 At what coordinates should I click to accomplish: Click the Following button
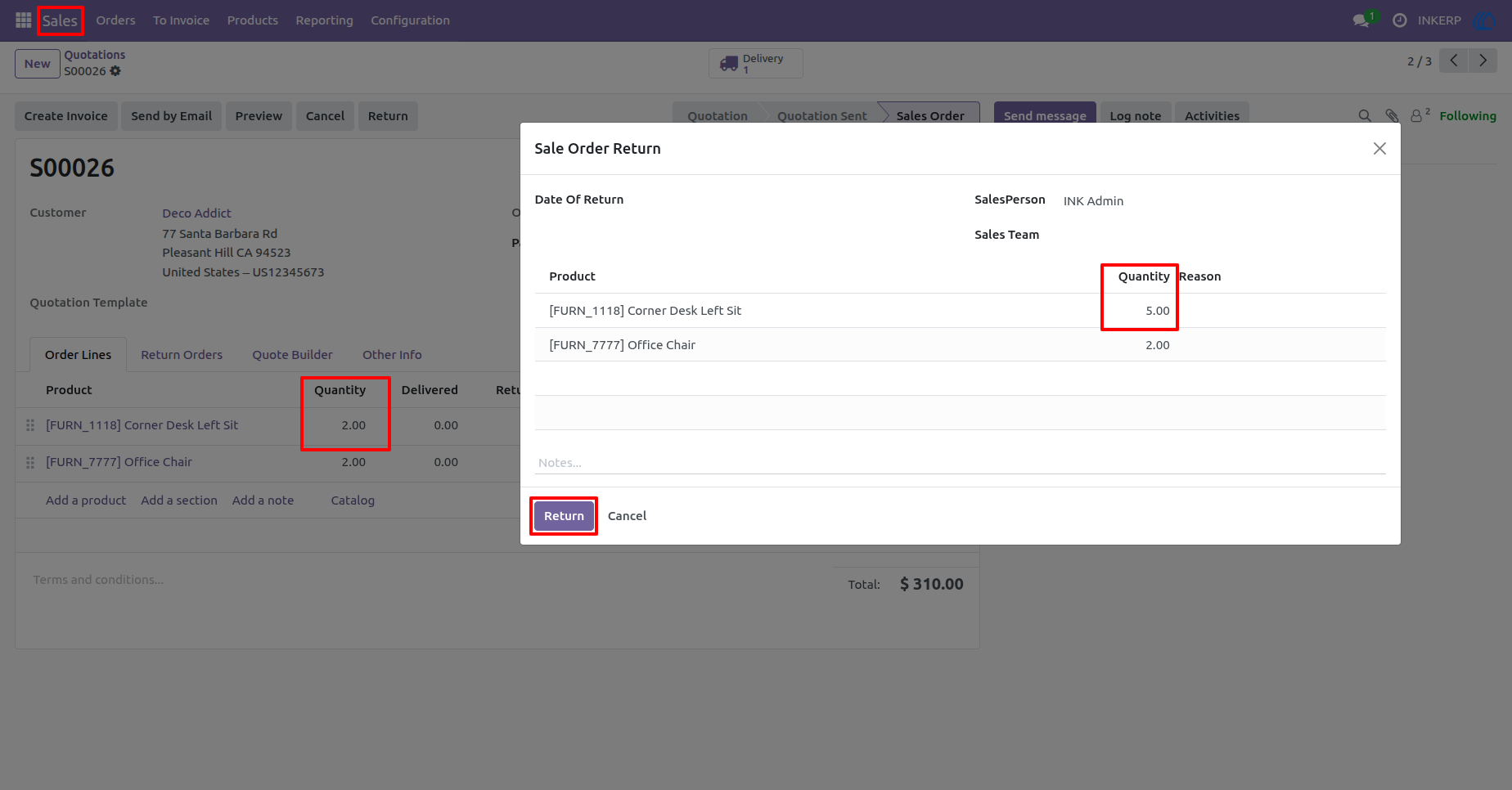1468,116
